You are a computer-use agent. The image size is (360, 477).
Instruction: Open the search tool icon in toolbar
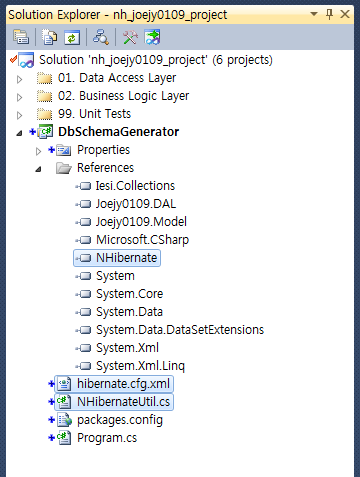pos(100,37)
